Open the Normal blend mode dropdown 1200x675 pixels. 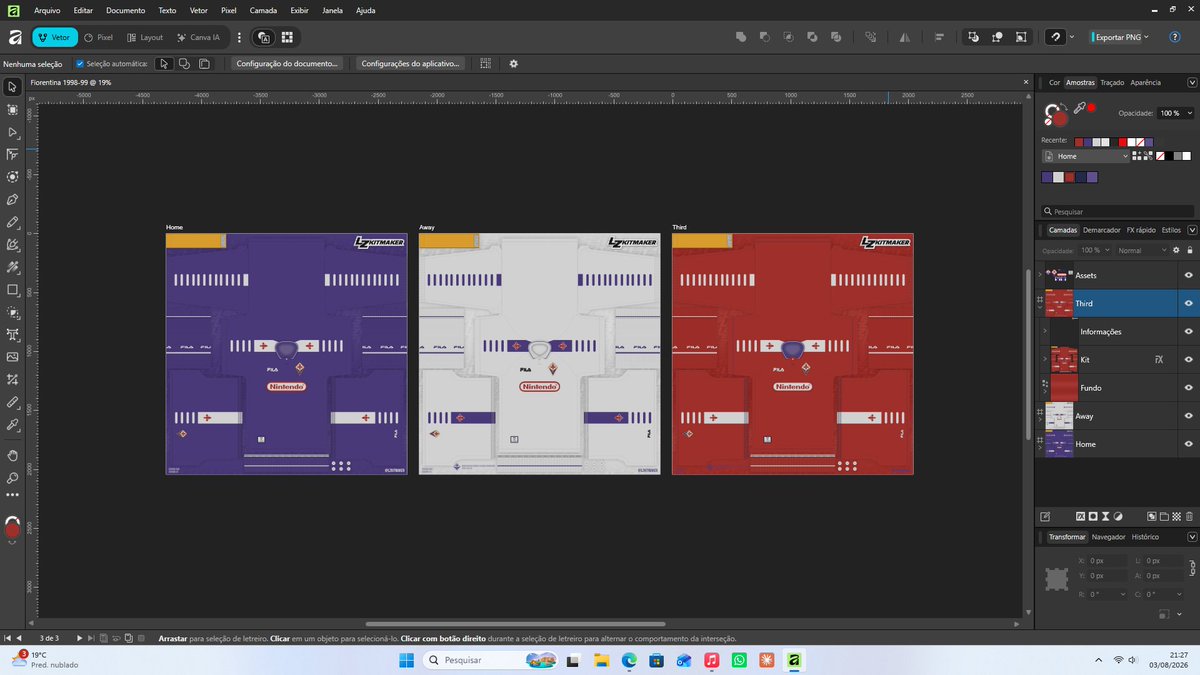pyautogui.click(x=1142, y=250)
